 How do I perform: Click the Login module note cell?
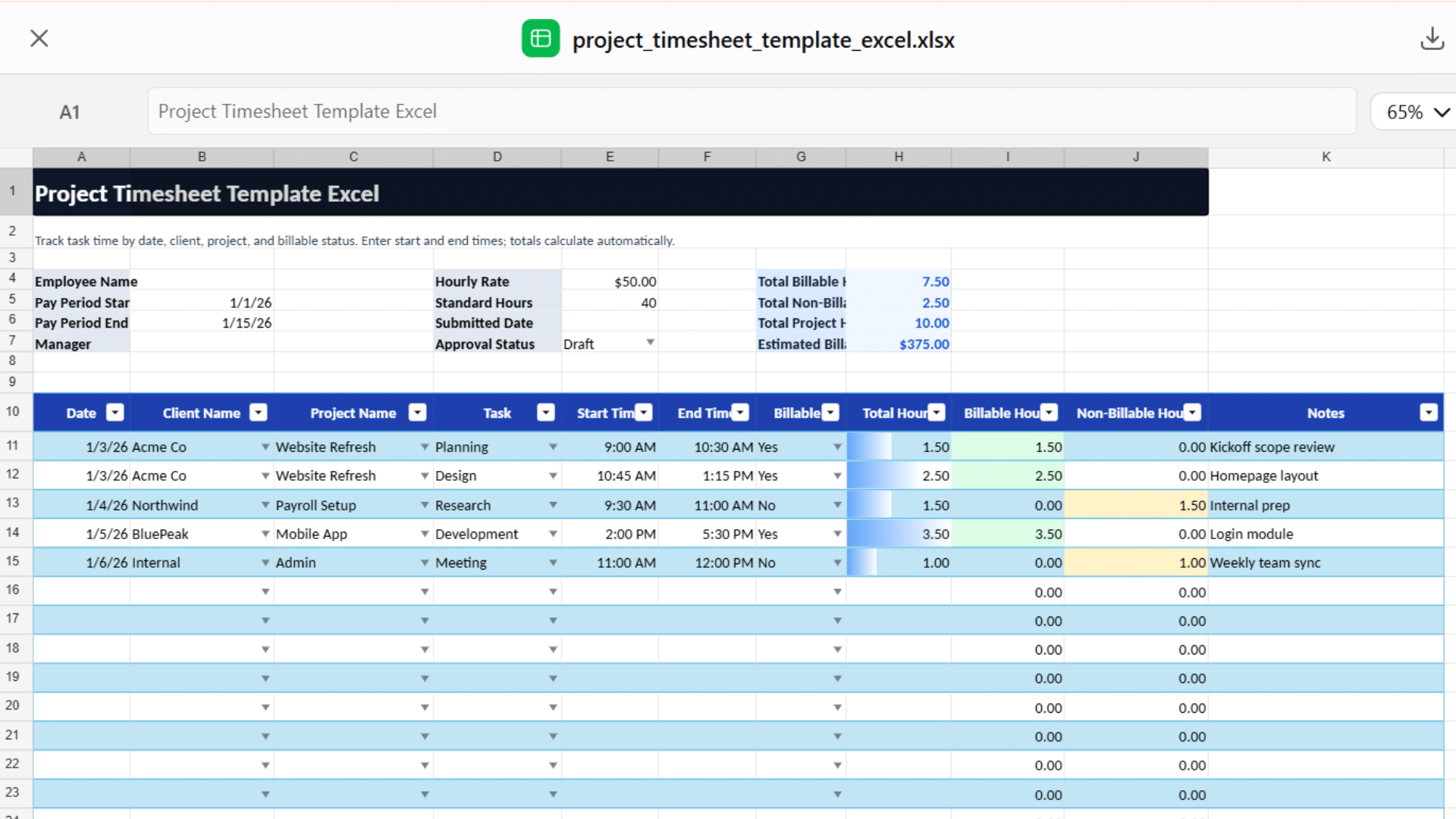pyautogui.click(x=1326, y=534)
